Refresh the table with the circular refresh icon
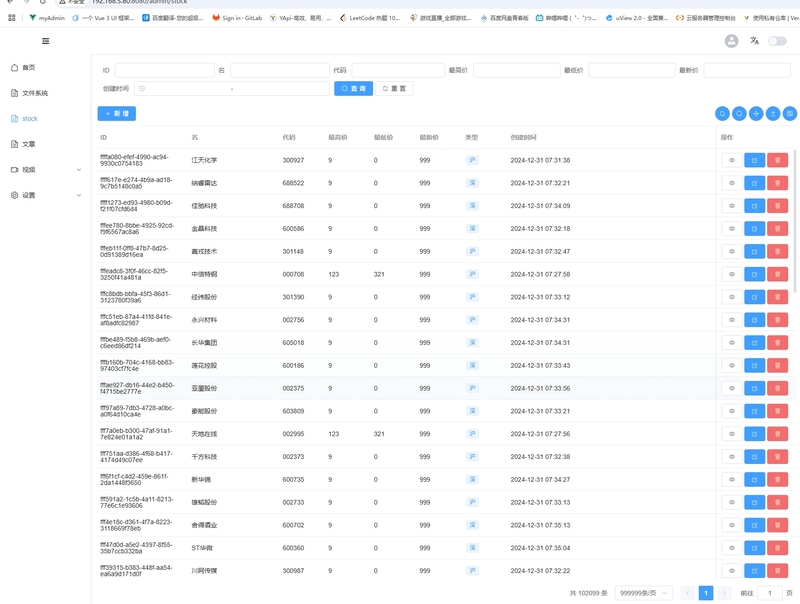800x604 pixels. pyautogui.click(x=722, y=114)
